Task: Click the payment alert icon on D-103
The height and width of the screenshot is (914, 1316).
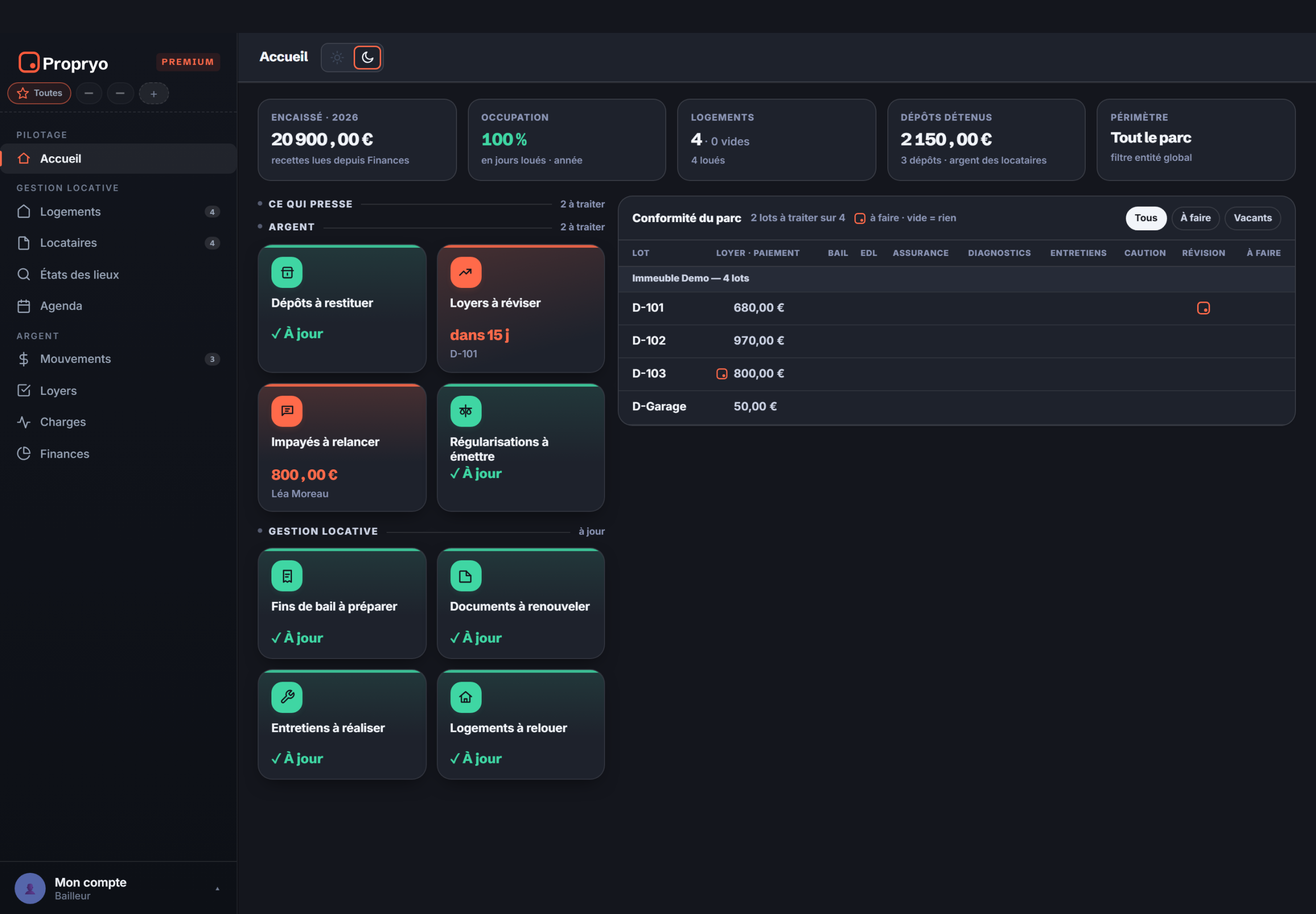Action: click(722, 374)
